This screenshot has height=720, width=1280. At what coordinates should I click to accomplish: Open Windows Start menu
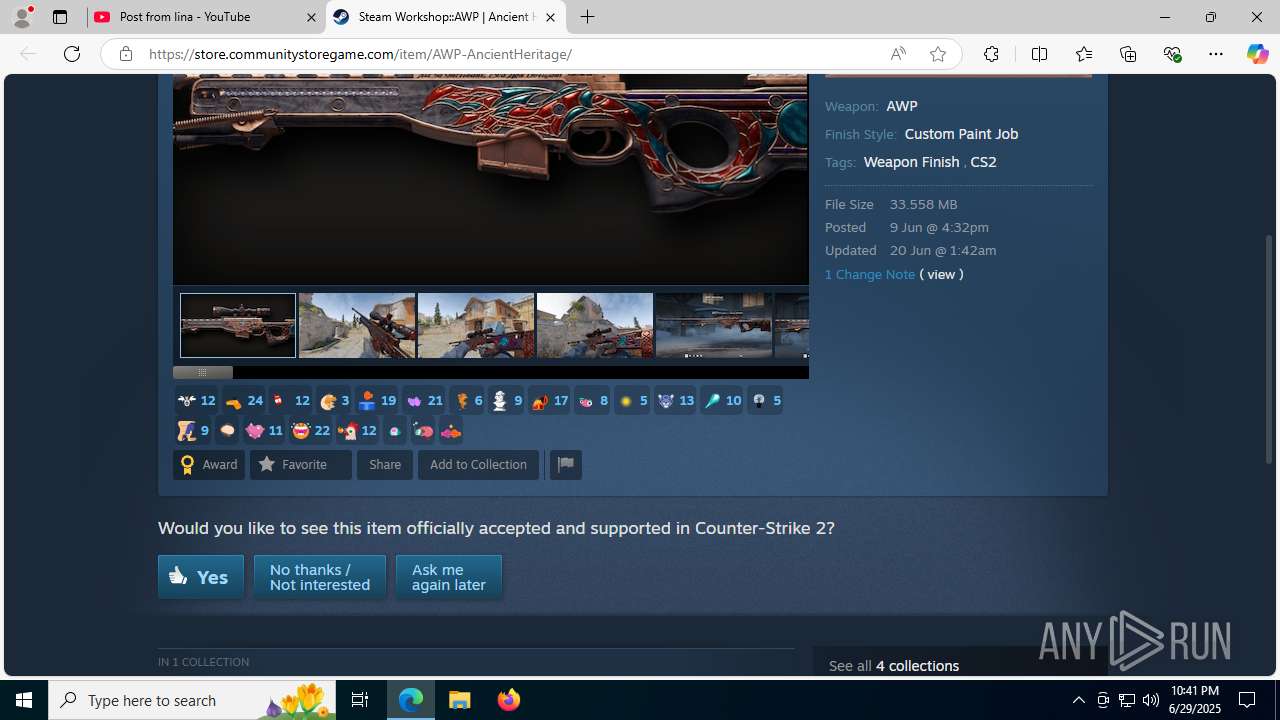point(24,700)
